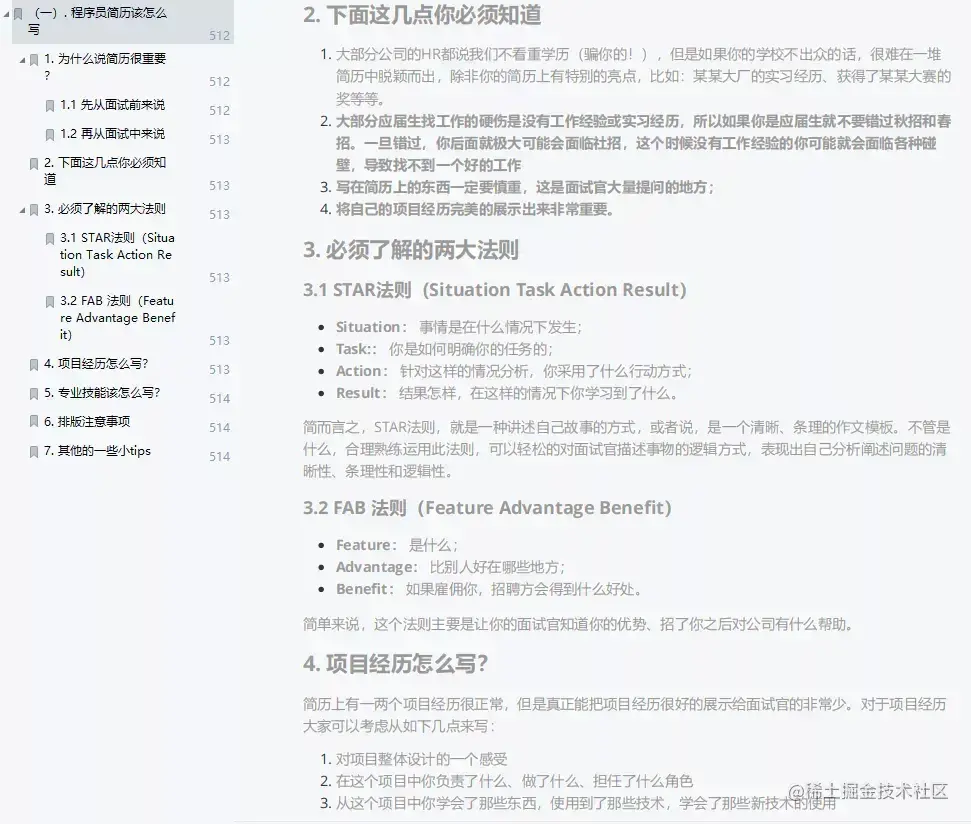
Task: Click heading 4. 项目经历怎么写? in document
Action: [396, 664]
